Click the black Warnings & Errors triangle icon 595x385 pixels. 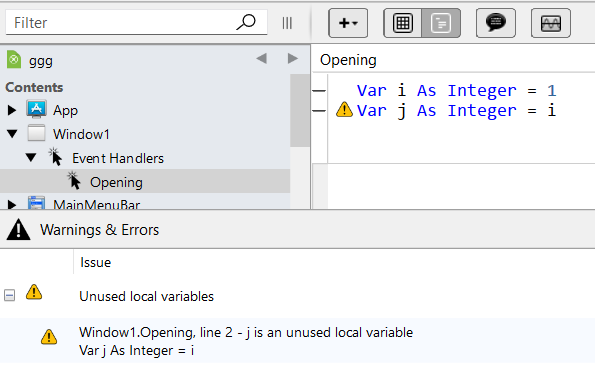pyautogui.click(x=18, y=229)
